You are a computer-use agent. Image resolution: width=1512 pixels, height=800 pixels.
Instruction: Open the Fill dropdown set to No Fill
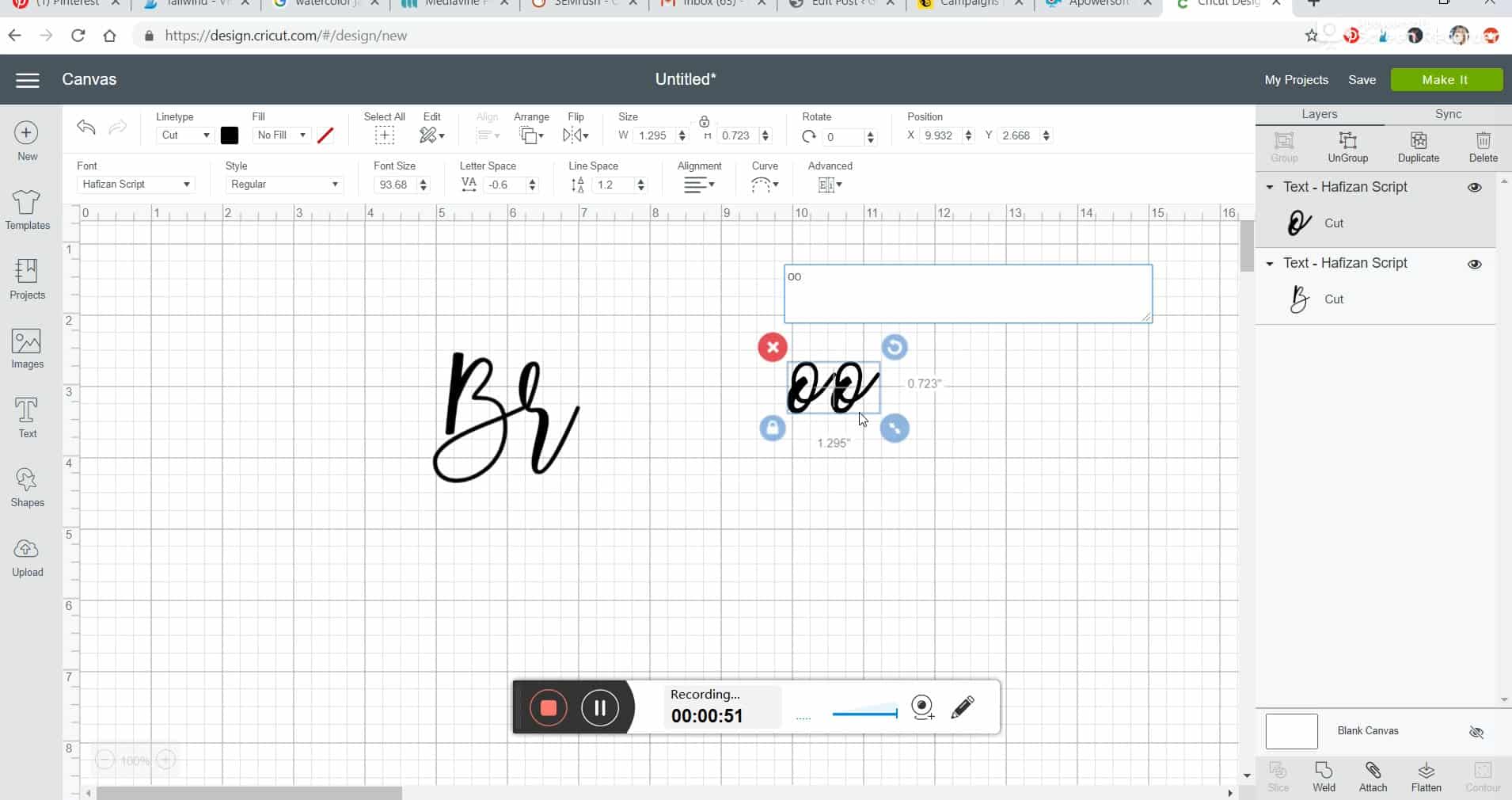coord(281,135)
